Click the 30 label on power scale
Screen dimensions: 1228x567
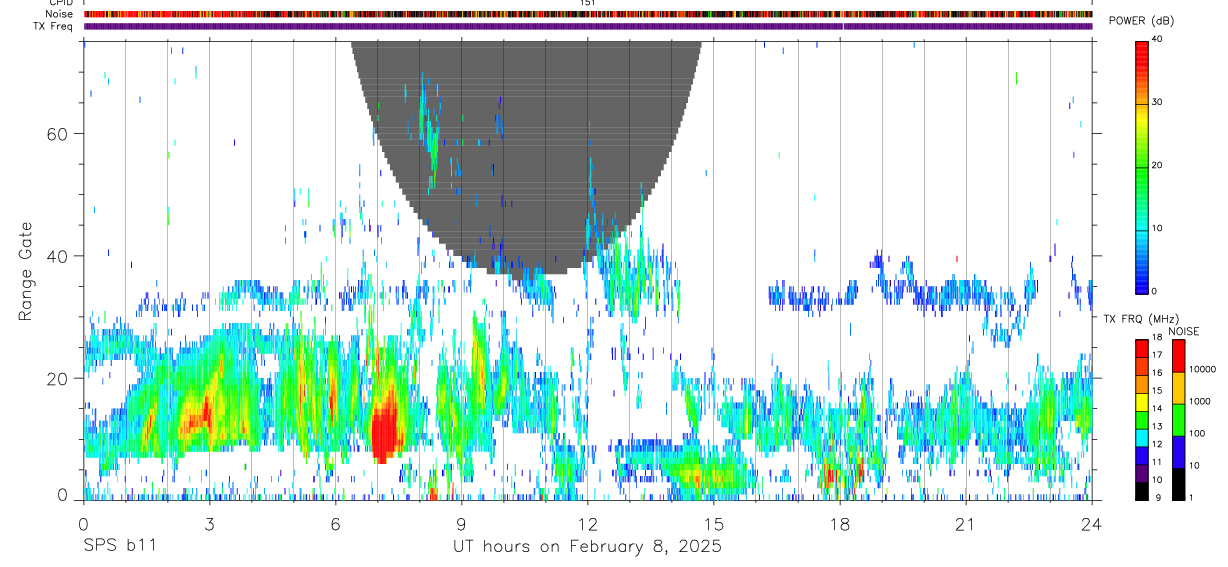click(x=1158, y=102)
